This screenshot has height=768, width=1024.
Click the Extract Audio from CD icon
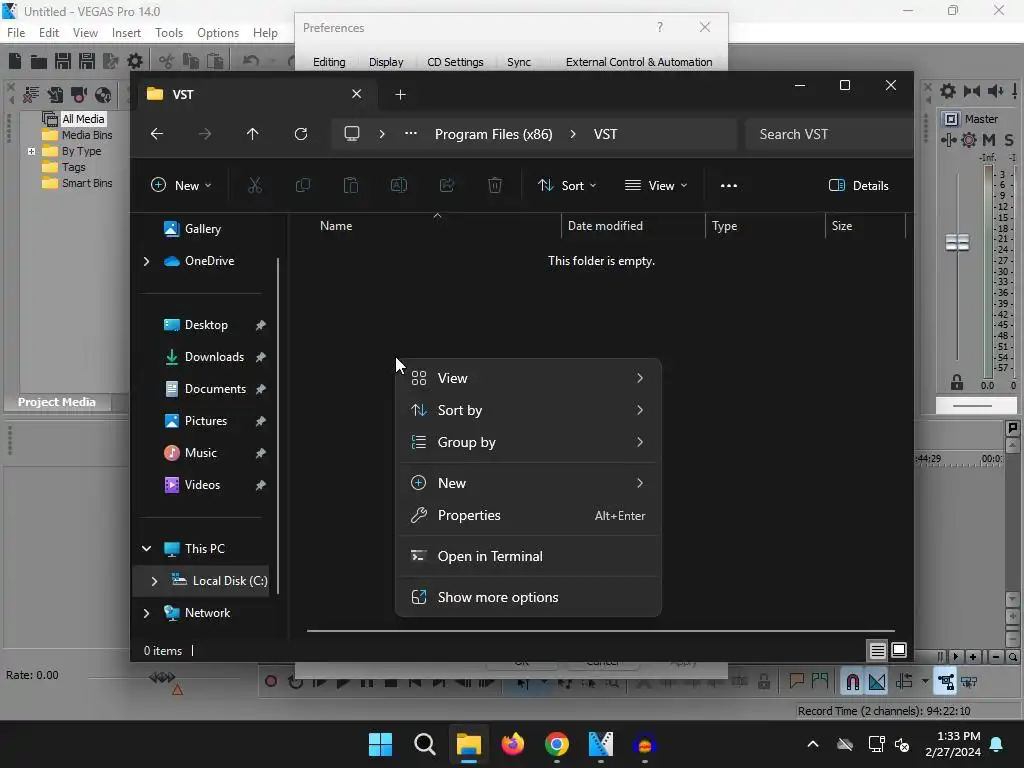(103, 95)
